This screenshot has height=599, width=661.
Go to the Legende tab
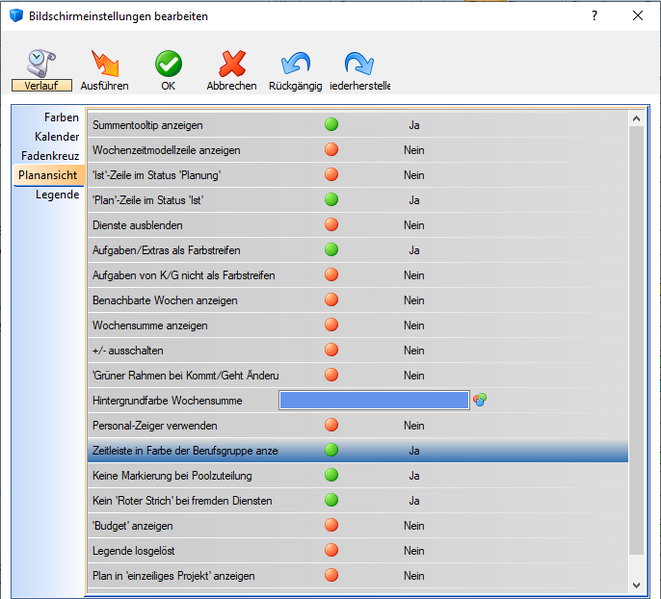click(57, 194)
